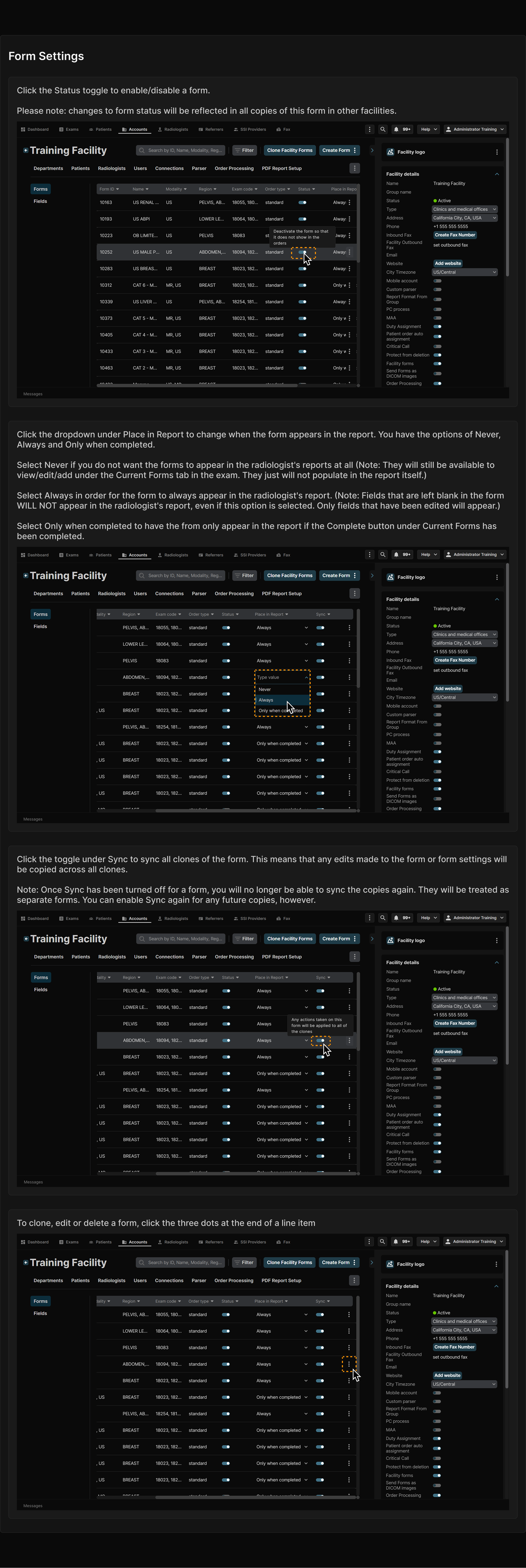526x1568 pixels.
Task: Switch to Fields in first screenshot sidebar
Action: pyautogui.click(x=40, y=201)
